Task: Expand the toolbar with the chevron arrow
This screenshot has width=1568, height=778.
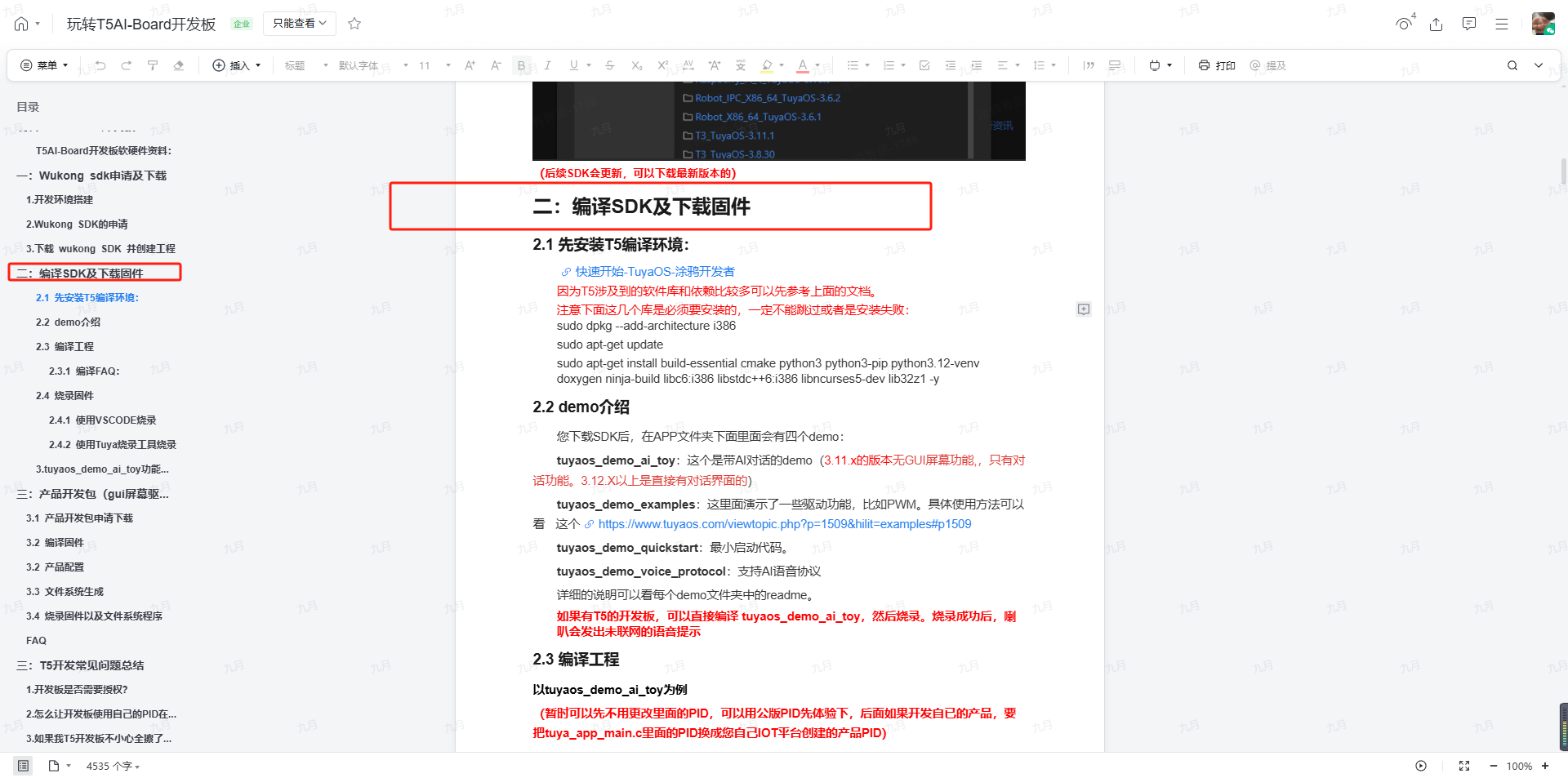Action: (1539, 65)
